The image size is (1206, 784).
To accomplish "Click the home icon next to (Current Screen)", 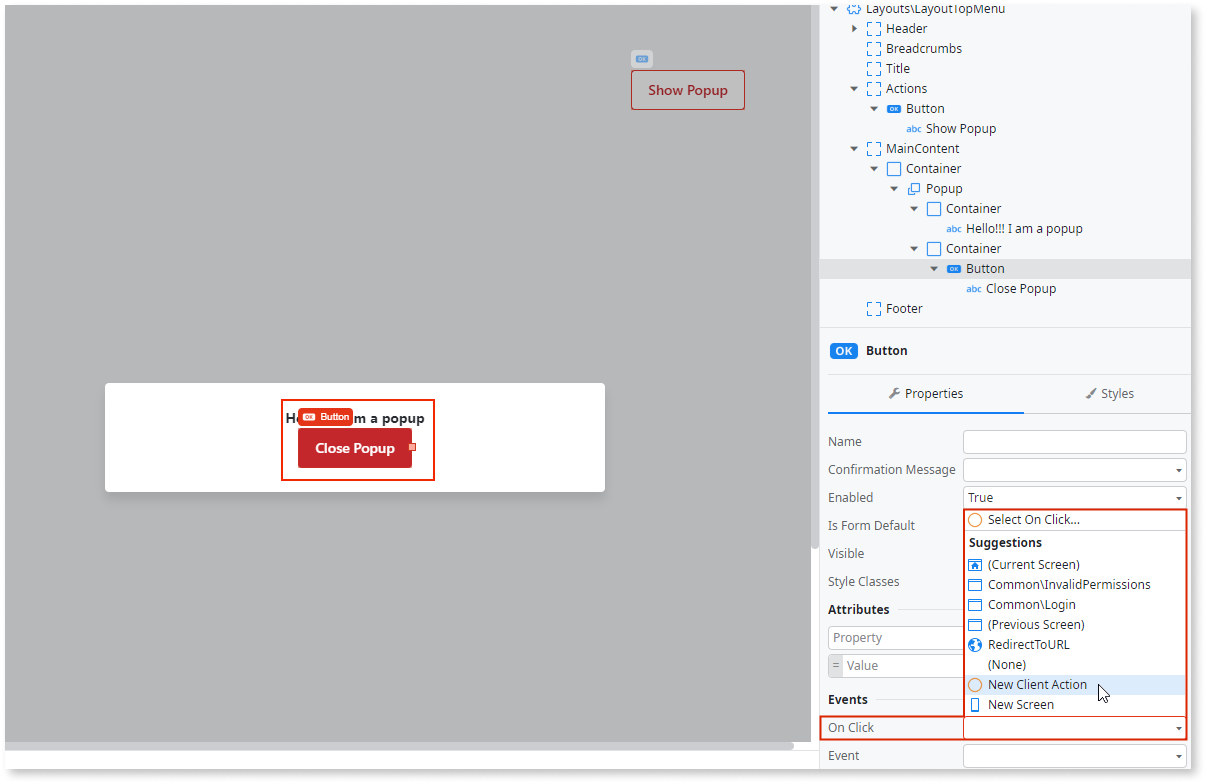I will [974, 564].
